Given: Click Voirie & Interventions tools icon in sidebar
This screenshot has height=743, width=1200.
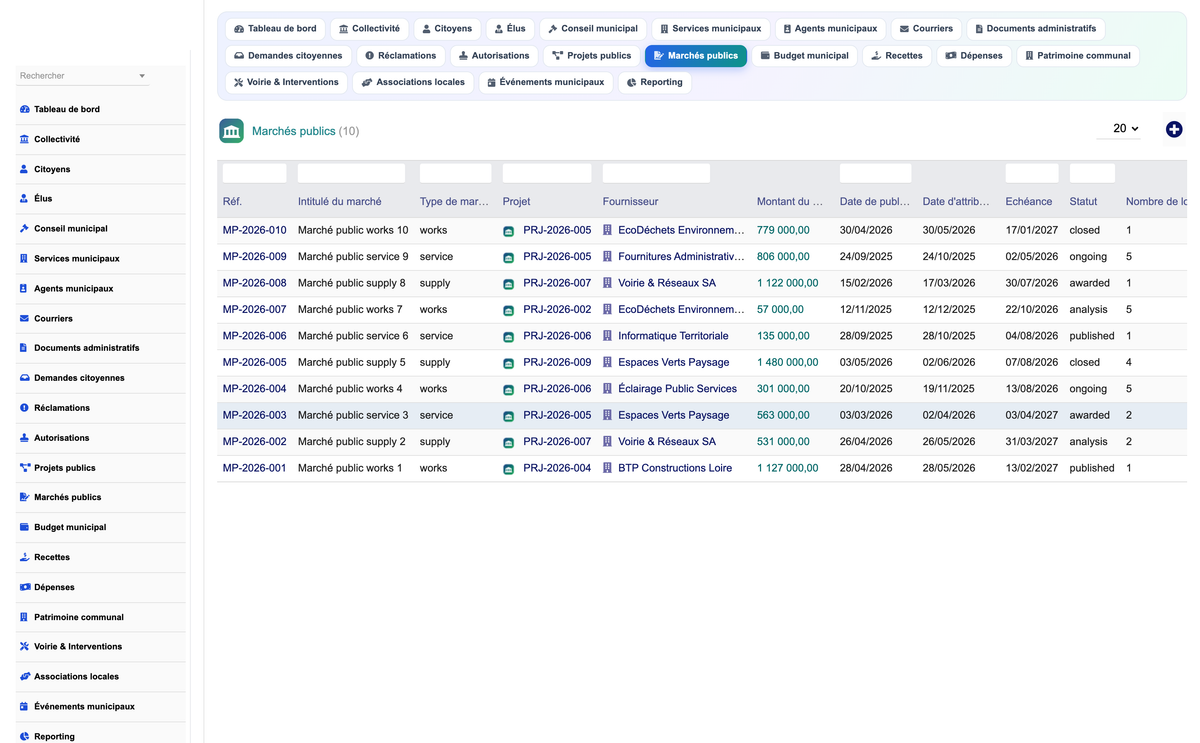Looking at the screenshot, I should tap(25, 646).
